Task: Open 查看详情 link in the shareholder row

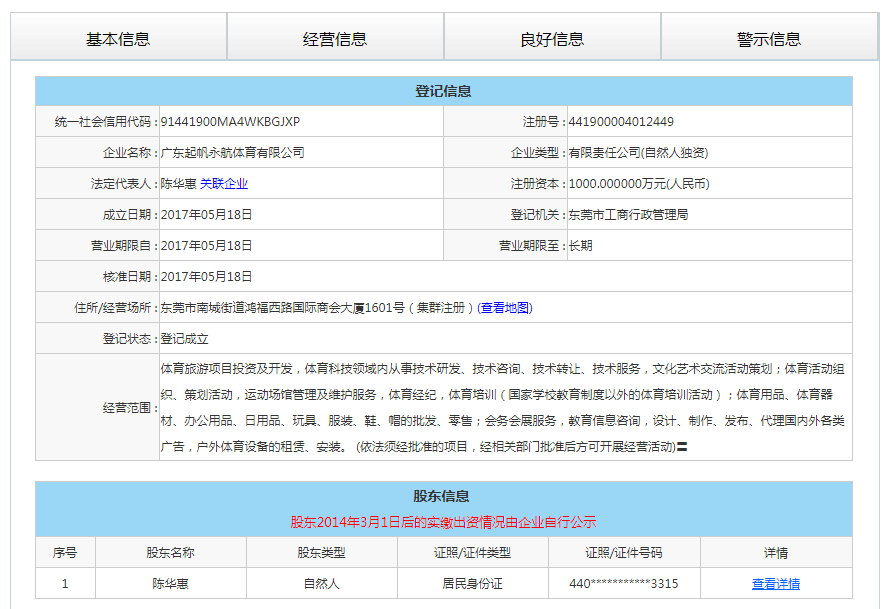Action: pyautogui.click(x=775, y=584)
